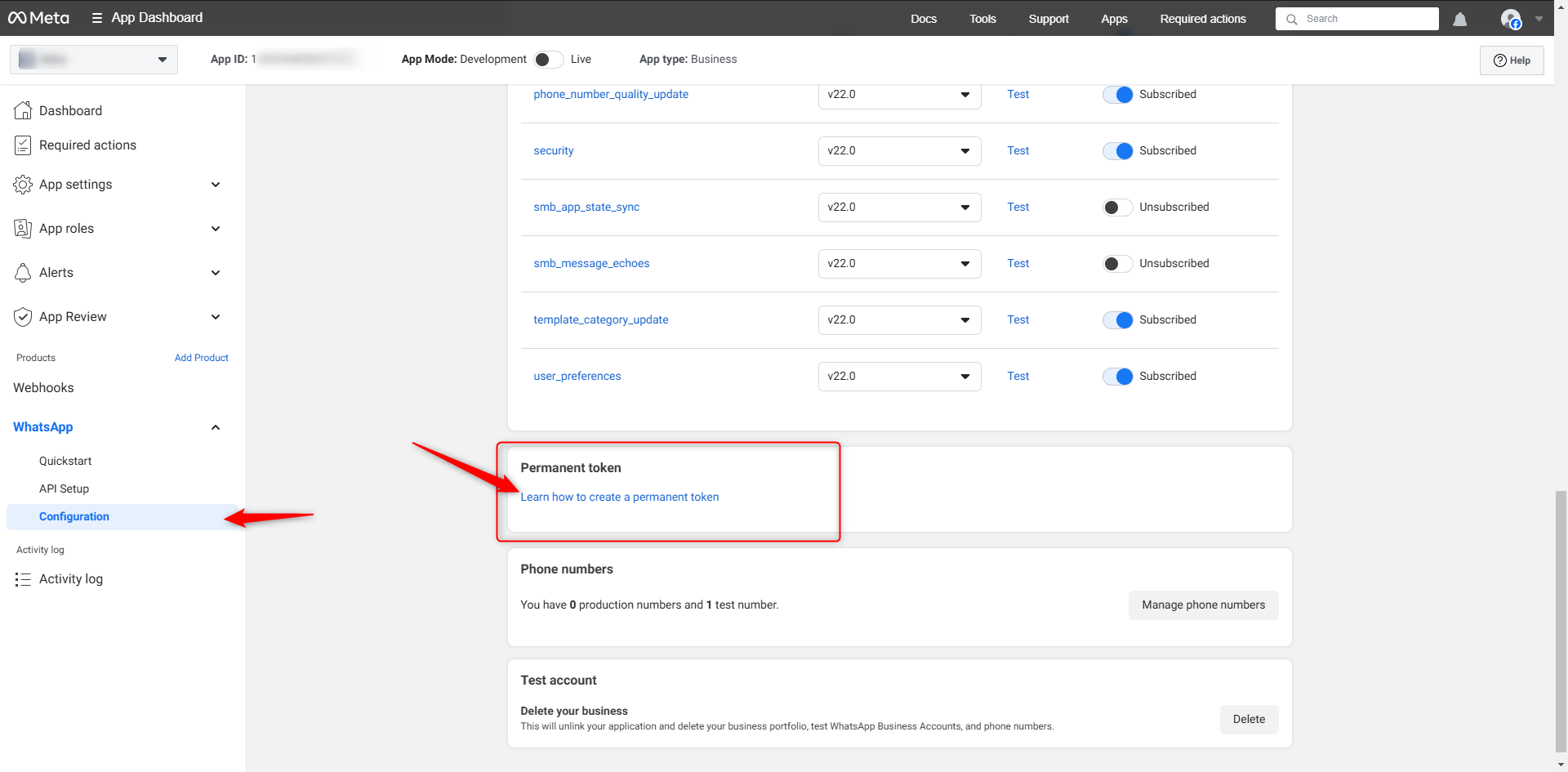The width and height of the screenshot is (1568, 772).
Task: Click the Help question mark icon
Action: click(x=1499, y=60)
